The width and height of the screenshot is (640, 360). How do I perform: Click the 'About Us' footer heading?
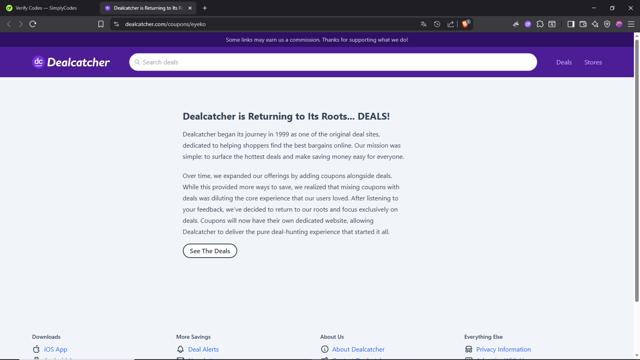[x=332, y=337]
